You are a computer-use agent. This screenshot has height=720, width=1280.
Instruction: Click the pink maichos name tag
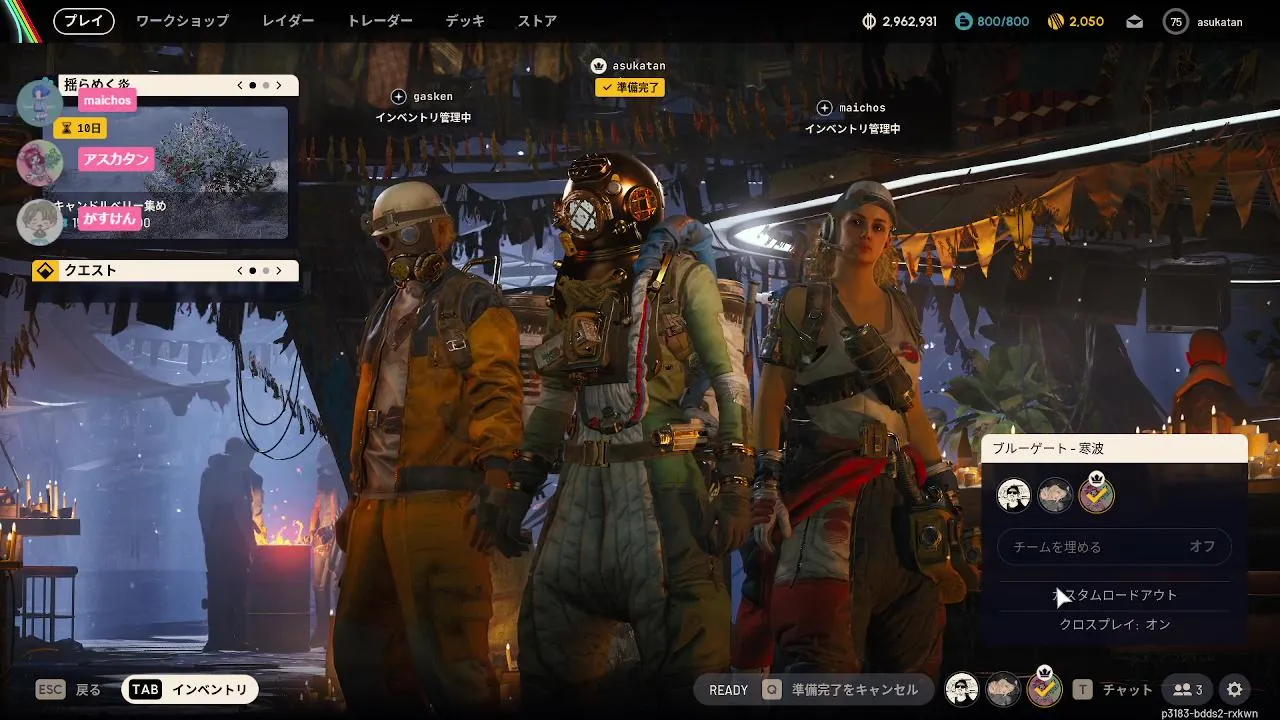coord(107,100)
